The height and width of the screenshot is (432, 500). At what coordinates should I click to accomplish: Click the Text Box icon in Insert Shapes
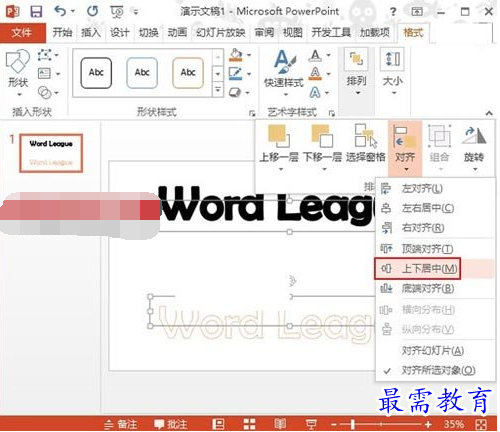(x=45, y=73)
